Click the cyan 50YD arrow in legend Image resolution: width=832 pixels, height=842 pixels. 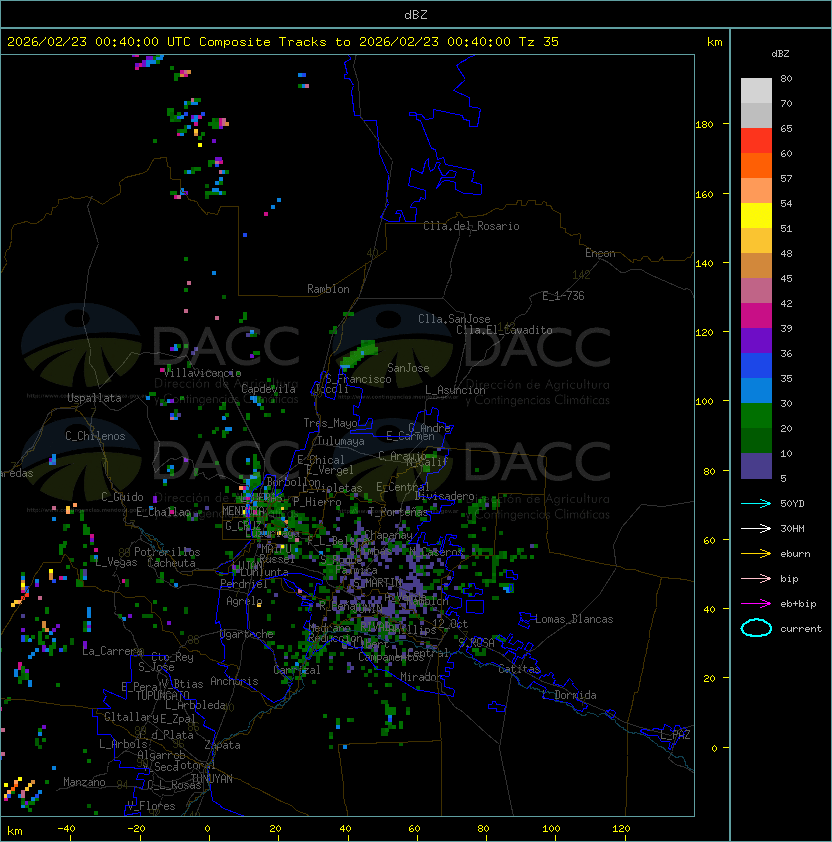click(x=756, y=504)
